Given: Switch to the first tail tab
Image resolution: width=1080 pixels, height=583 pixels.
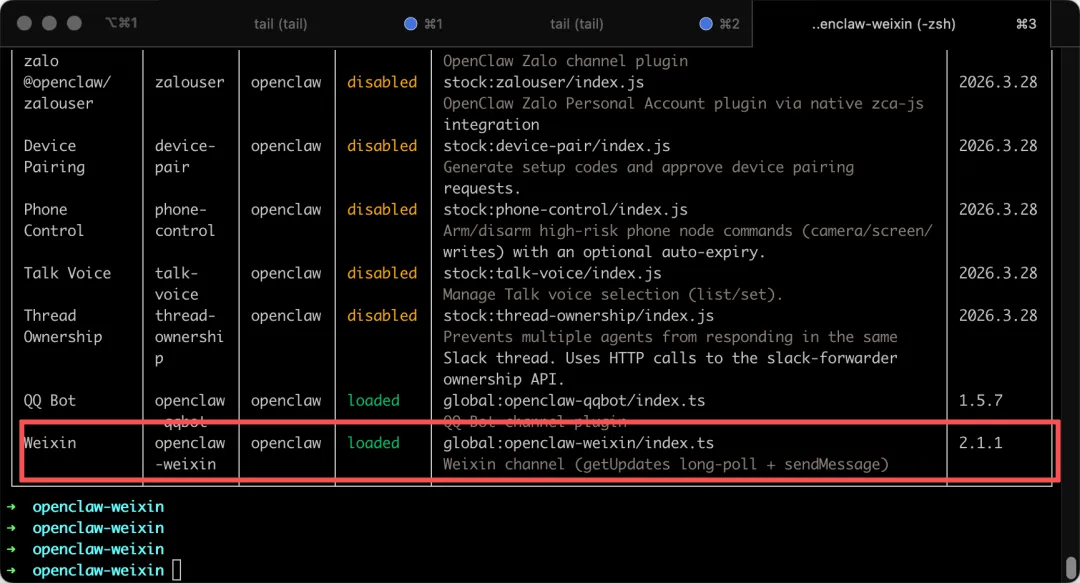Looking at the screenshot, I should (x=280, y=24).
